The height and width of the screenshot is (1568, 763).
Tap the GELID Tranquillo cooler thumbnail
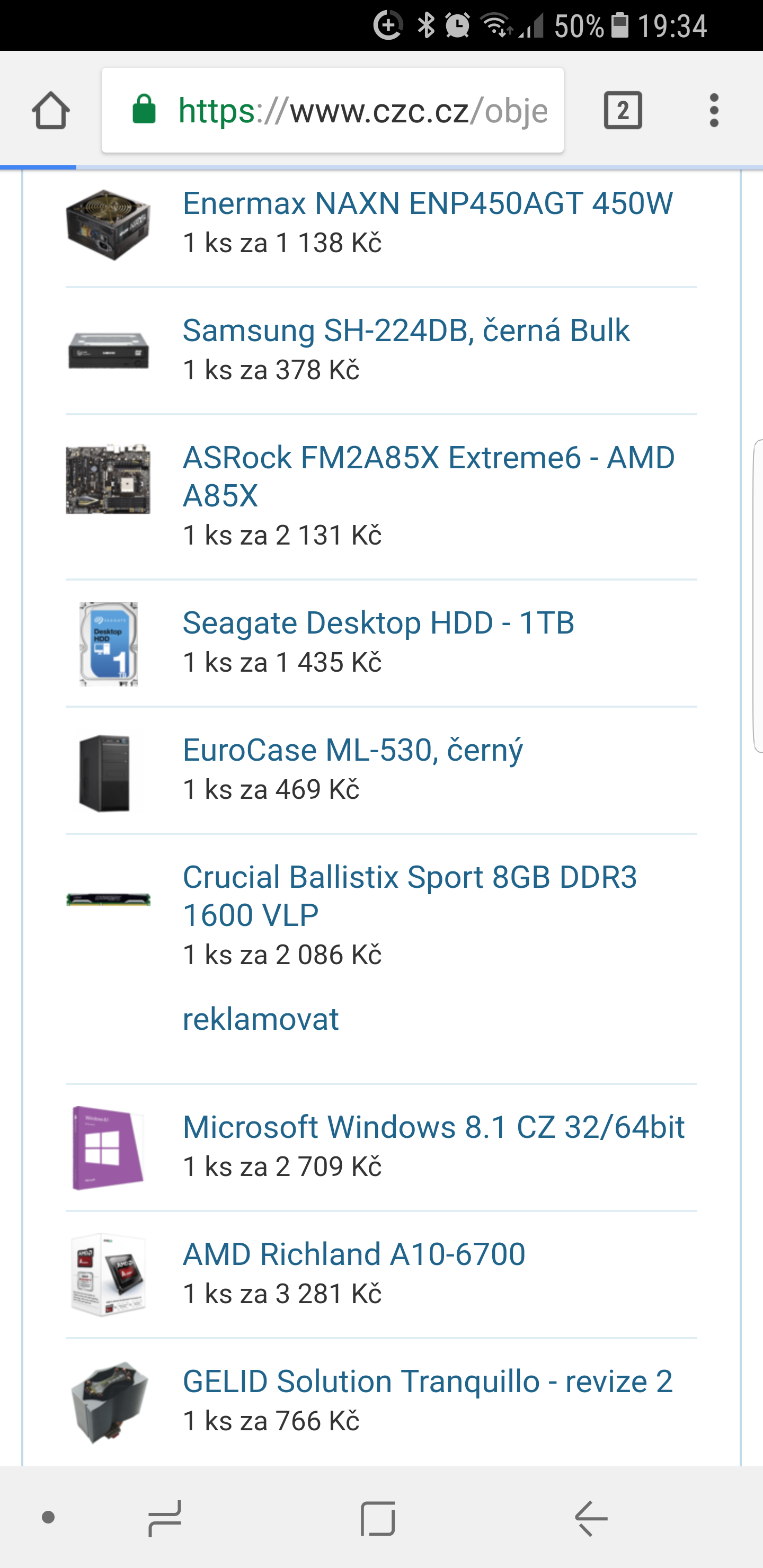pos(109,1402)
